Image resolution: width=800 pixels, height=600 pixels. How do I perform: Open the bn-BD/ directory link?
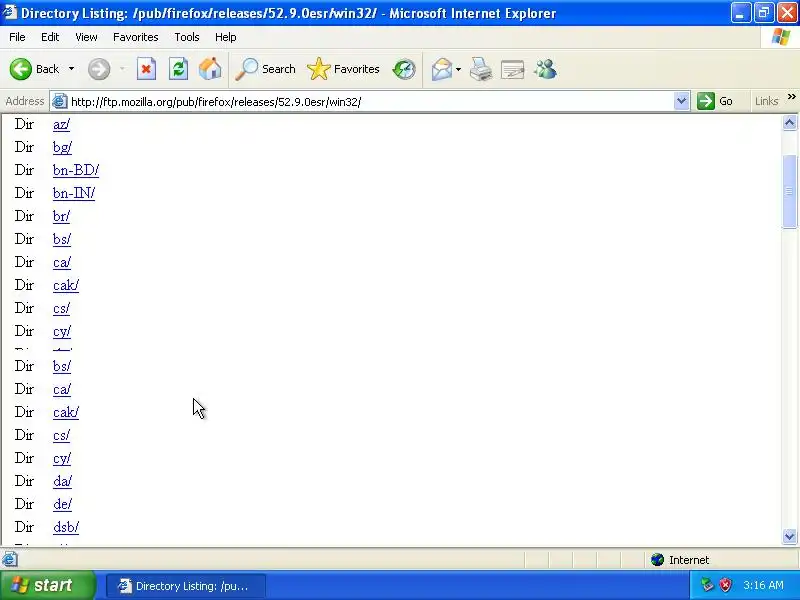(x=76, y=170)
